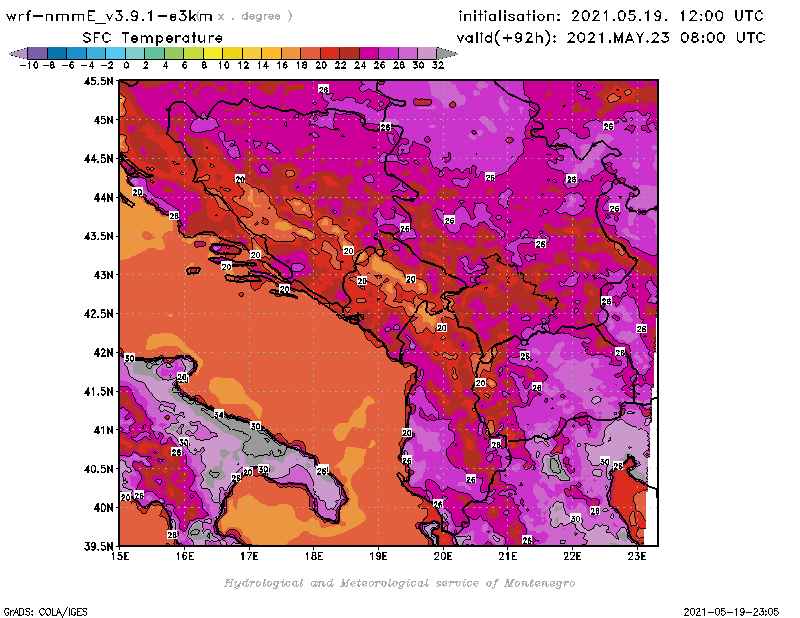
Task: Select the legend value 0
Action: pos(126,66)
